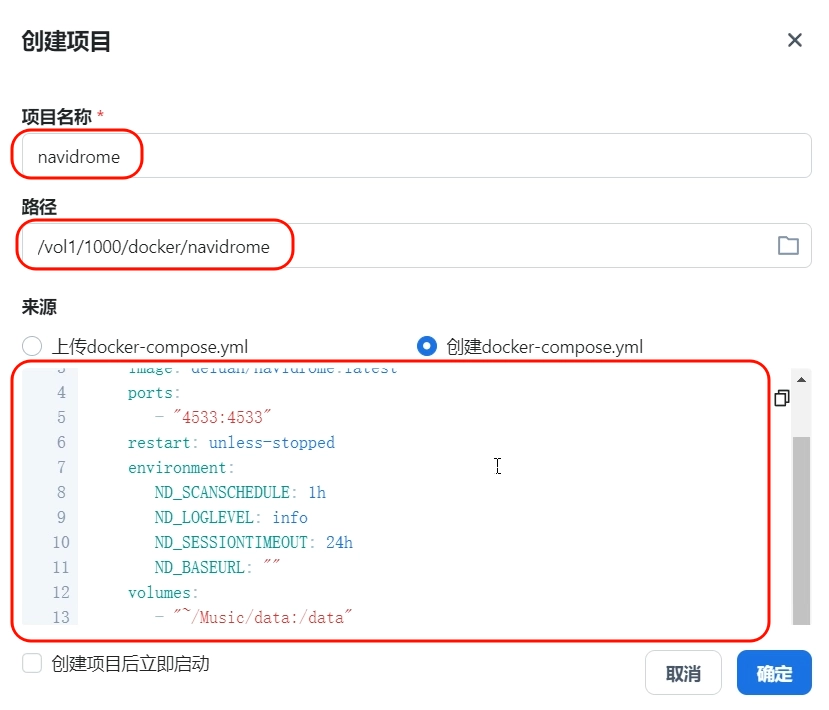Screen dimensions: 829x710
Task: Open the folder browser for 路径
Action: click(x=788, y=246)
